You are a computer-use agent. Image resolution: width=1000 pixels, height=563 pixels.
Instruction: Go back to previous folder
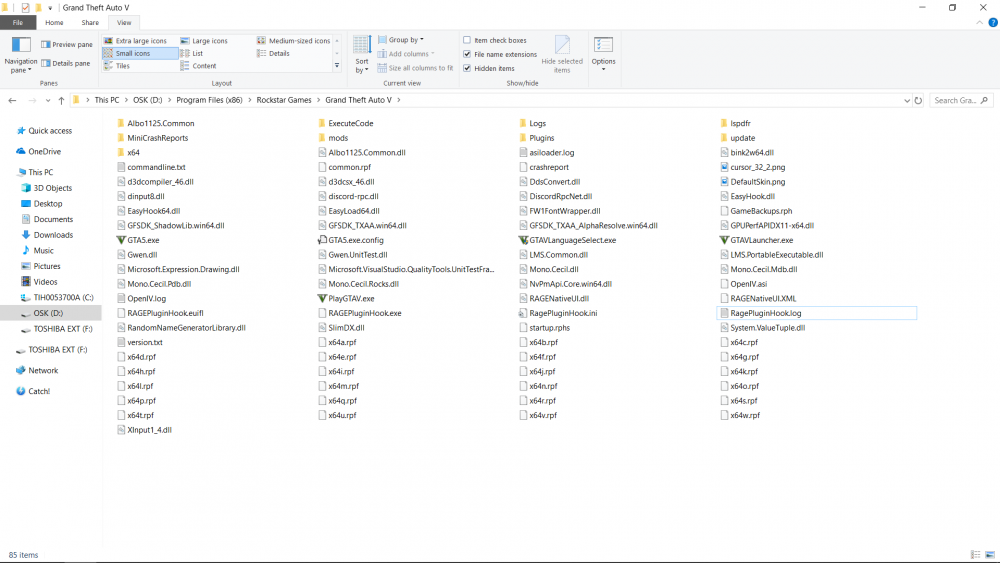[x=12, y=100]
